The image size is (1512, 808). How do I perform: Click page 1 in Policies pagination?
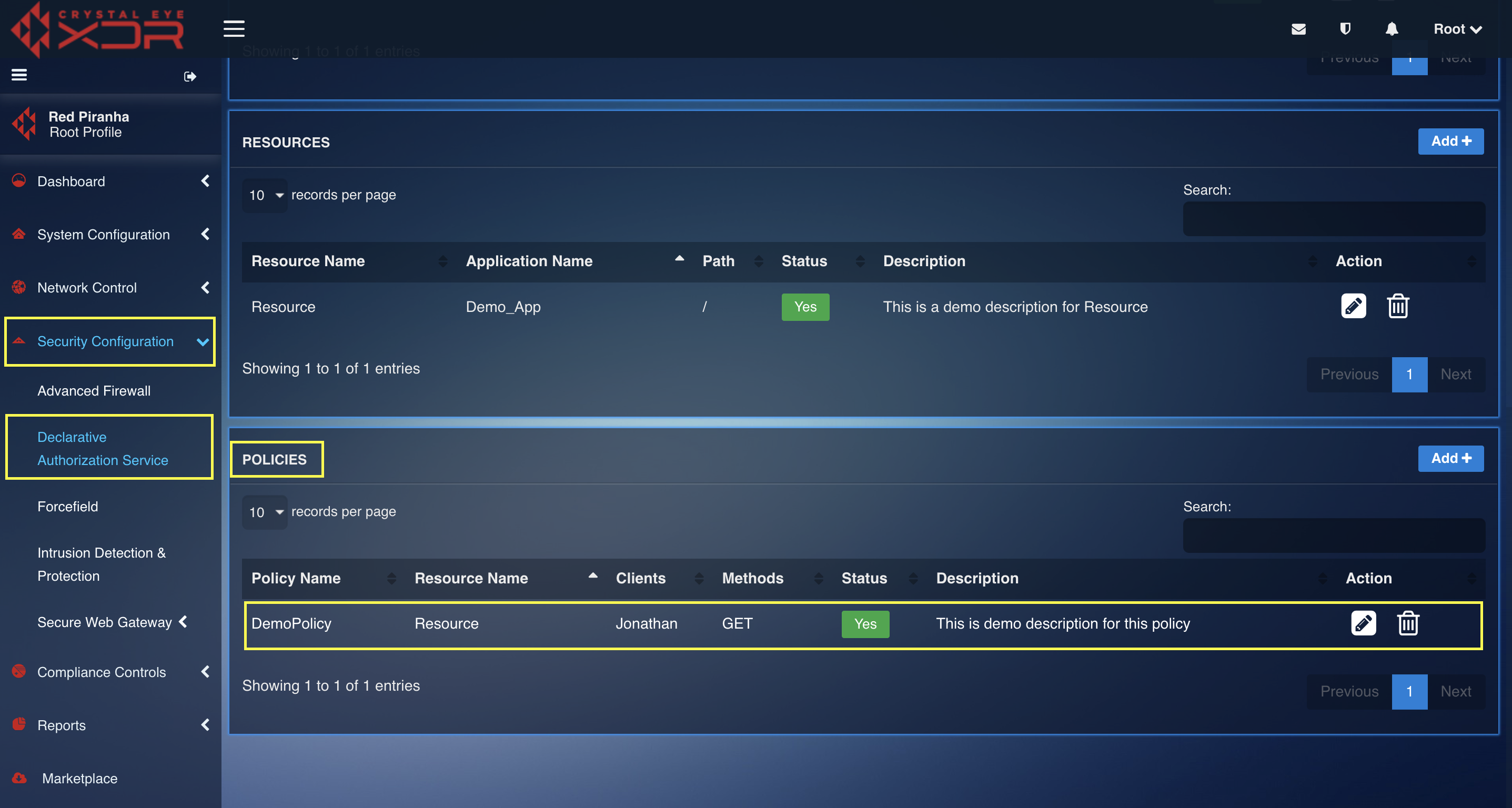pyautogui.click(x=1409, y=691)
